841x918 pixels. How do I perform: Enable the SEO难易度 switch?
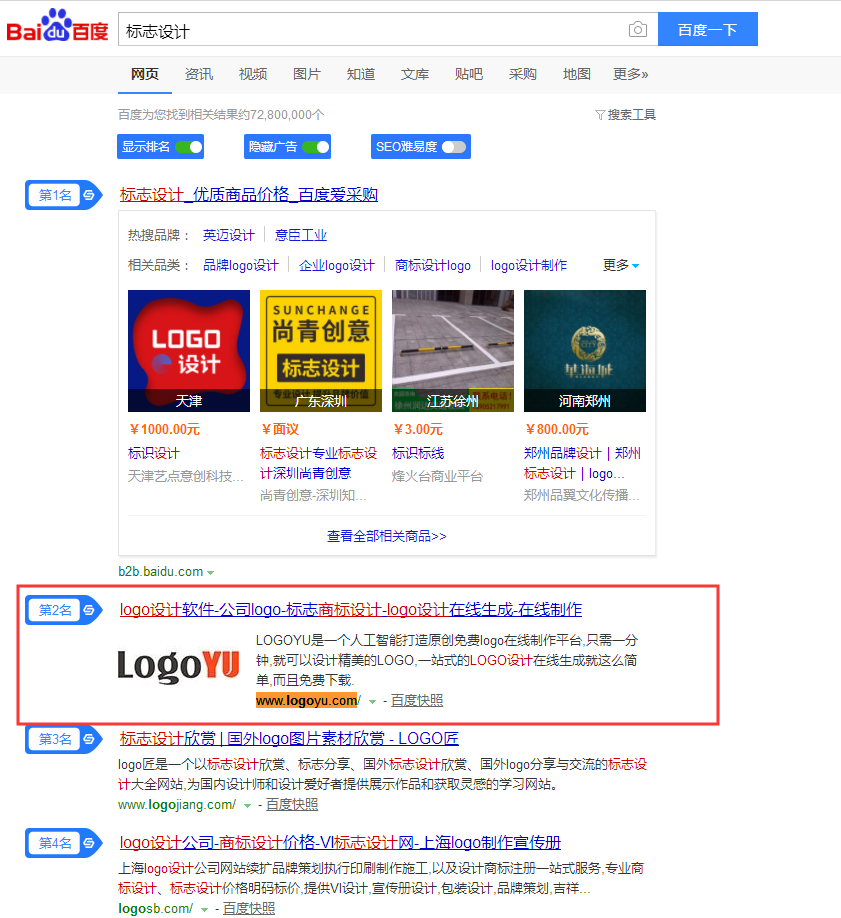click(454, 146)
